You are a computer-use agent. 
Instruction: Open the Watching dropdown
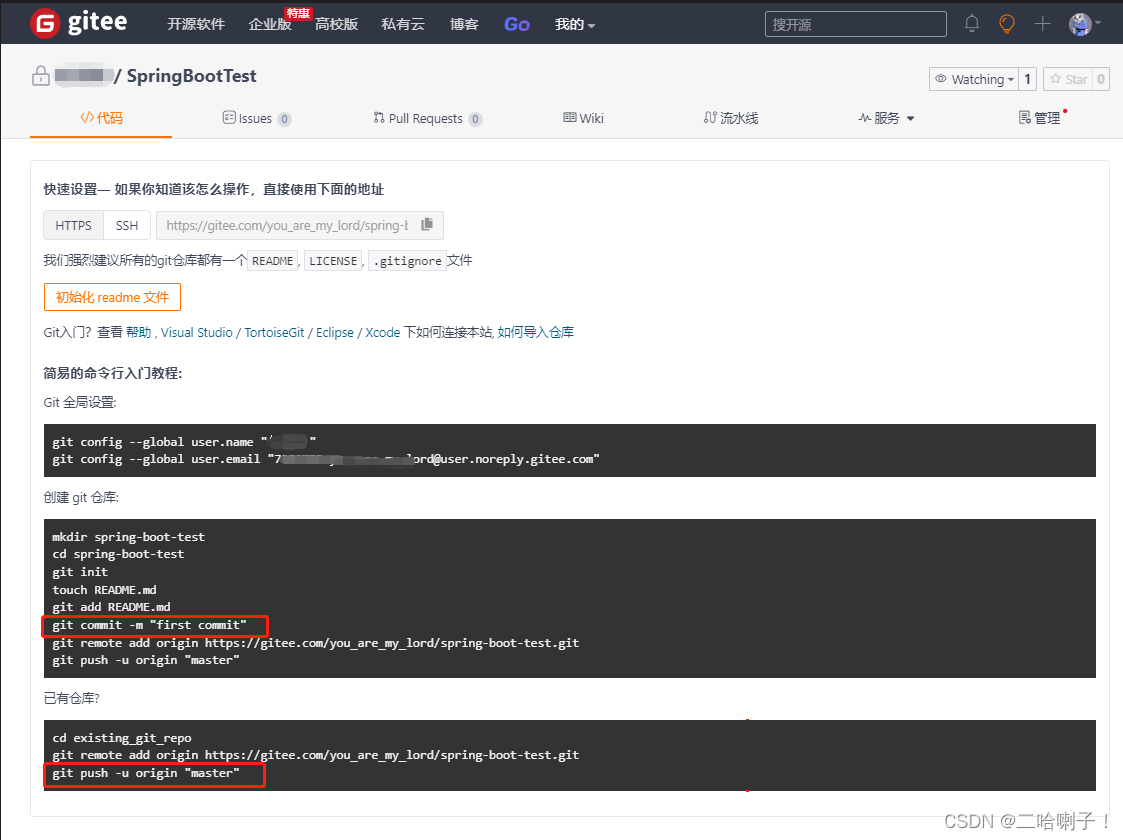click(973, 79)
